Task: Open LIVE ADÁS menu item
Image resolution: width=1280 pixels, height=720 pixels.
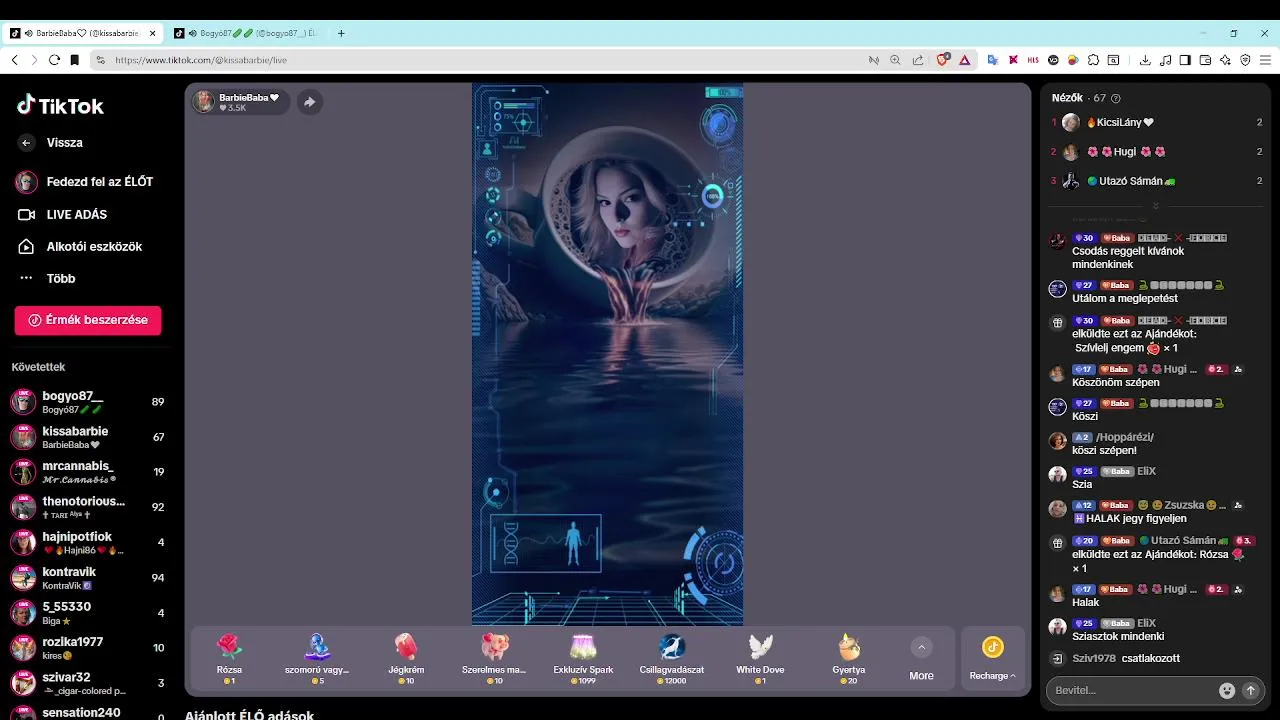Action: pos(62,214)
